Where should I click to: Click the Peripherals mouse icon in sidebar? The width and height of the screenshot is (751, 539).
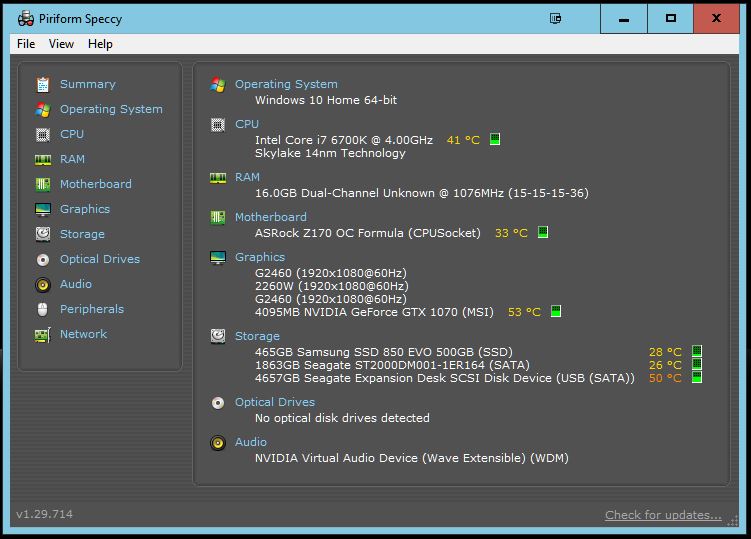[x=43, y=310]
